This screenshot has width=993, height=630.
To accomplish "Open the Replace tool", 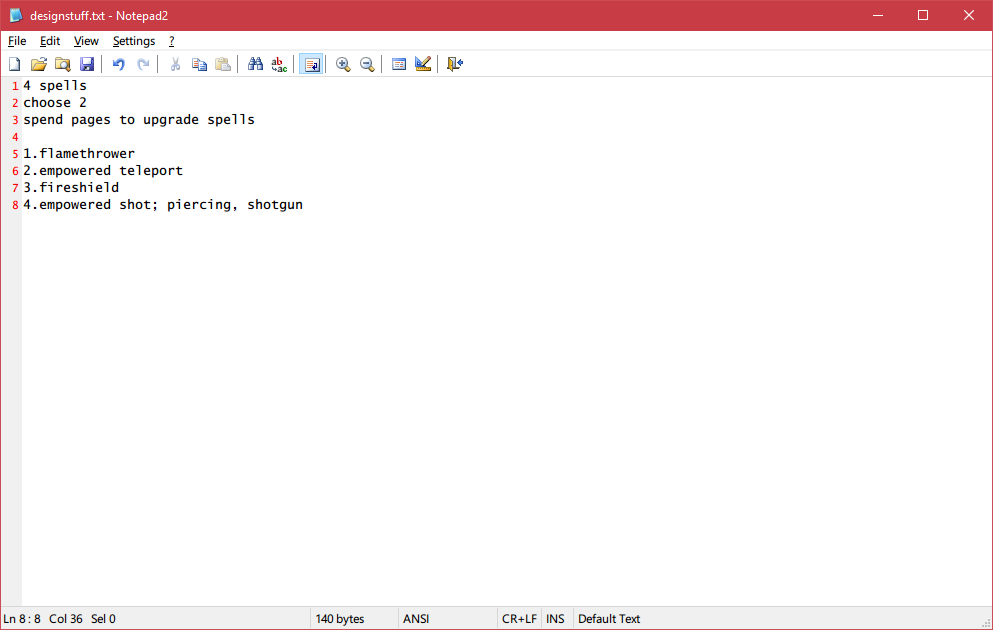I will coord(279,63).
